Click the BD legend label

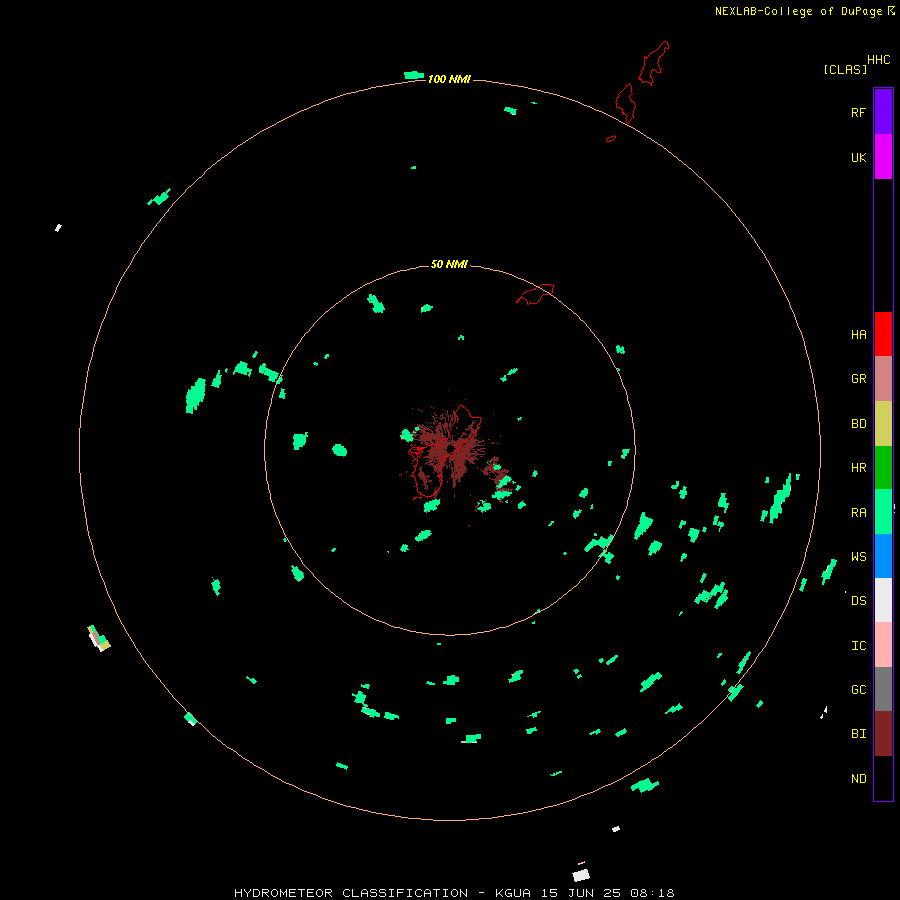pos(858,424)
